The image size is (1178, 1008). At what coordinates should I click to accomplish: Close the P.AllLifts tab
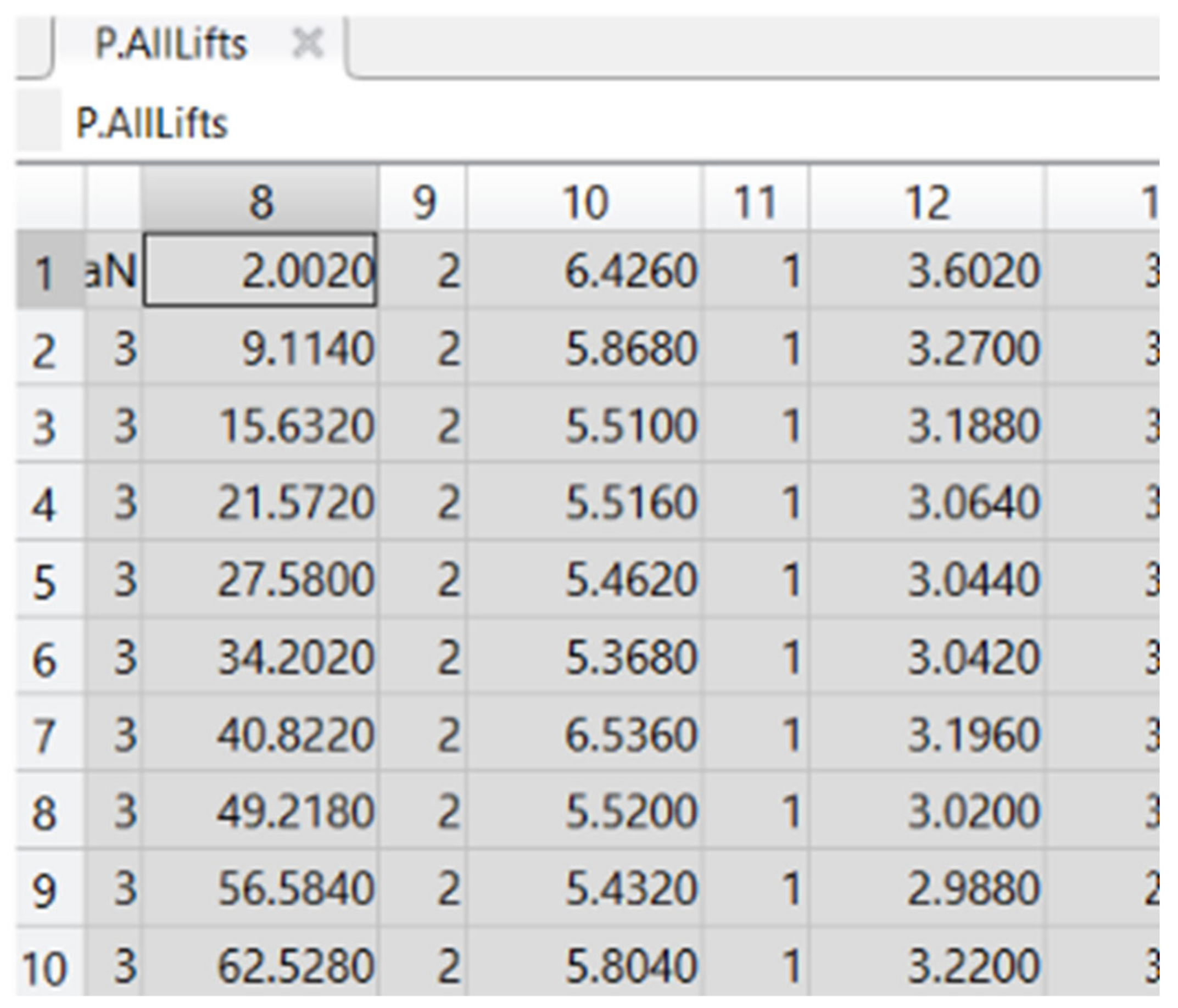308,43
